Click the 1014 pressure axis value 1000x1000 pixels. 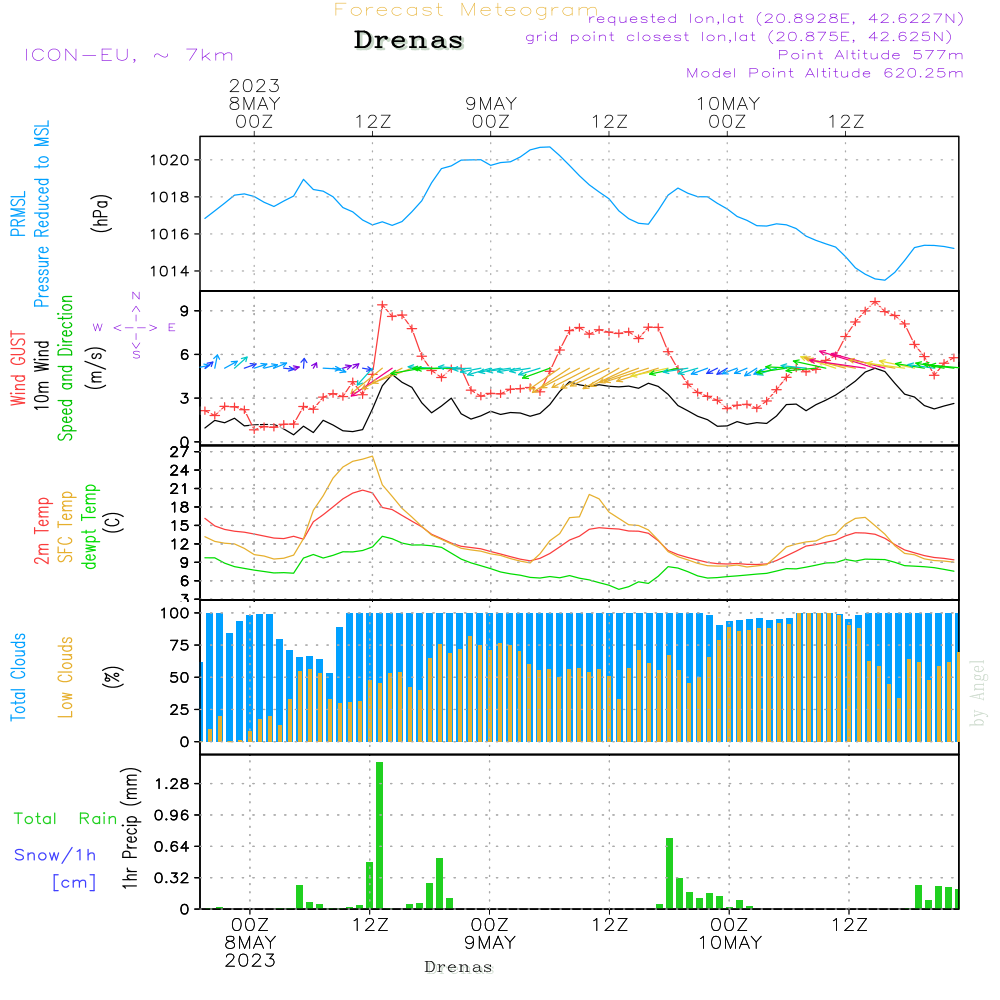[170, 271]
